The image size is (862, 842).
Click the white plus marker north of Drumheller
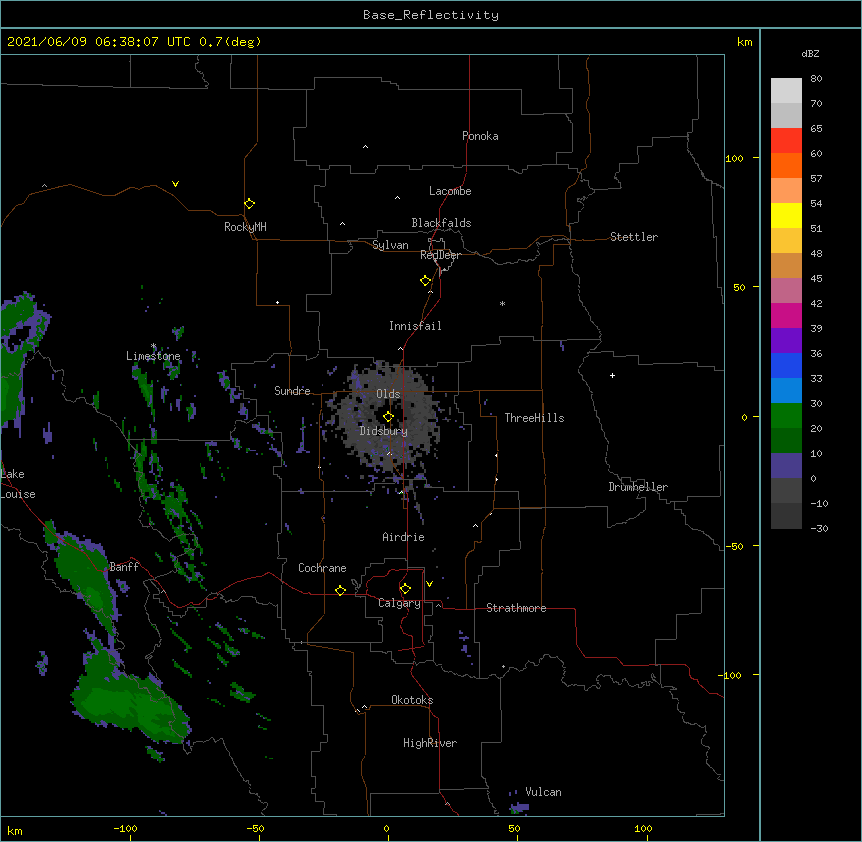pos(612,375)
